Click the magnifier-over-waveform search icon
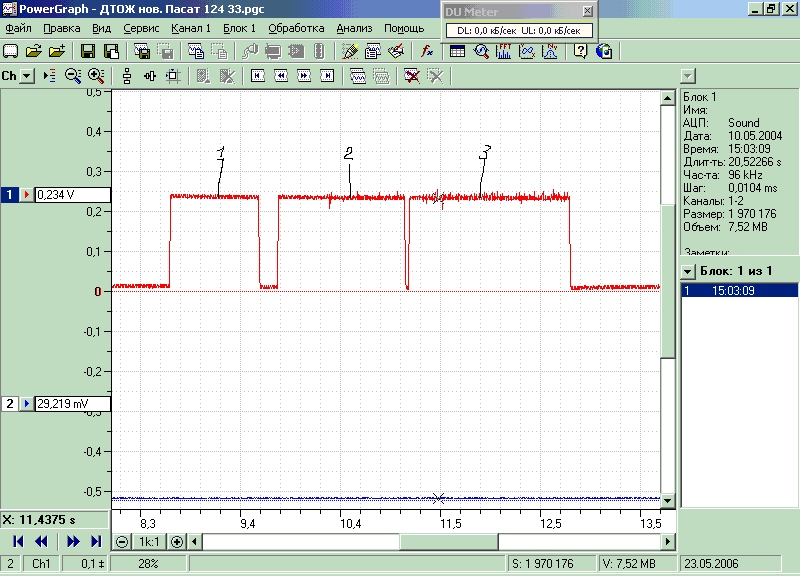Image resolution: width=800 pixels, height=576 pixels. (x=481, y=51)
